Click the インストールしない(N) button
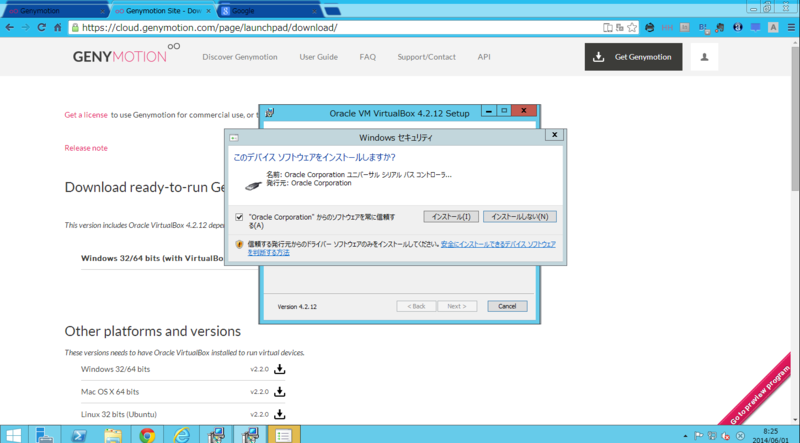Viewport: 800px width, 443px height. tap(520, 217)
